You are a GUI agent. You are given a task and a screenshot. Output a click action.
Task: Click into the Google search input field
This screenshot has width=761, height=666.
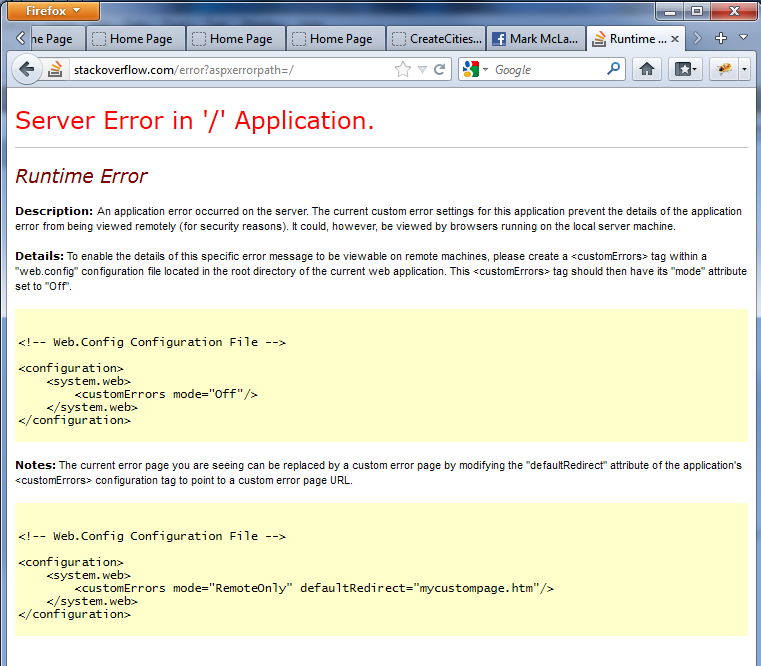pyautogui.click(x=545, y=70)
